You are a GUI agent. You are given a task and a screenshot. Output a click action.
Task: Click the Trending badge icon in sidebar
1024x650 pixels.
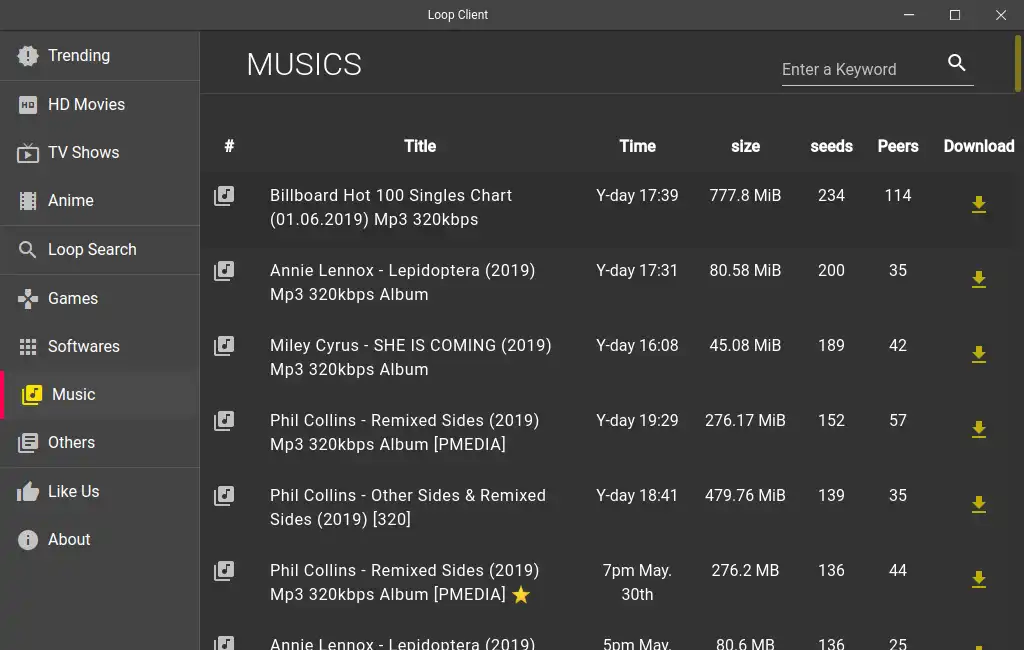(x=28, y=56)
